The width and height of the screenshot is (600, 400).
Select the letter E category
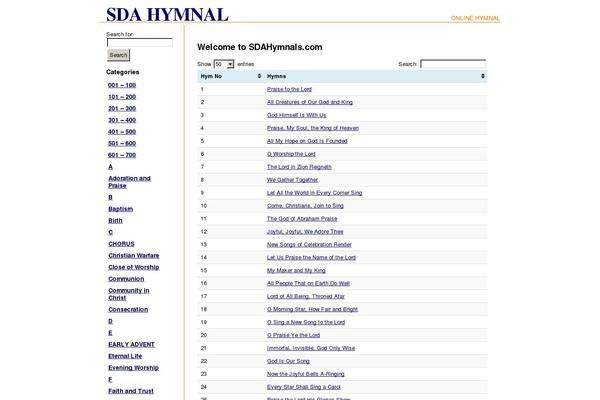coord(110,333)
